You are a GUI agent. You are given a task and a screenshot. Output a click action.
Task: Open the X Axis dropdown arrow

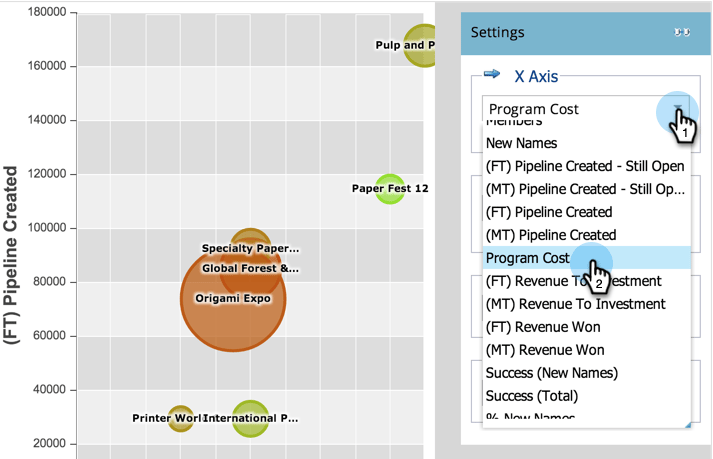678,109
